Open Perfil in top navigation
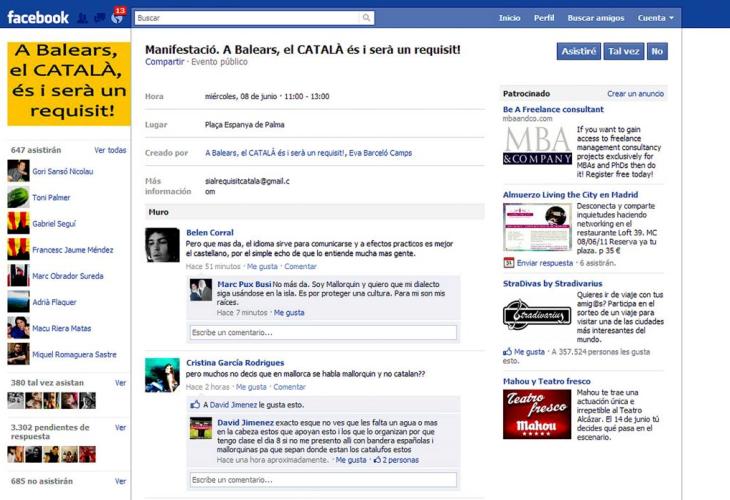Screen dimensions: 730x500 click(544, 18)
